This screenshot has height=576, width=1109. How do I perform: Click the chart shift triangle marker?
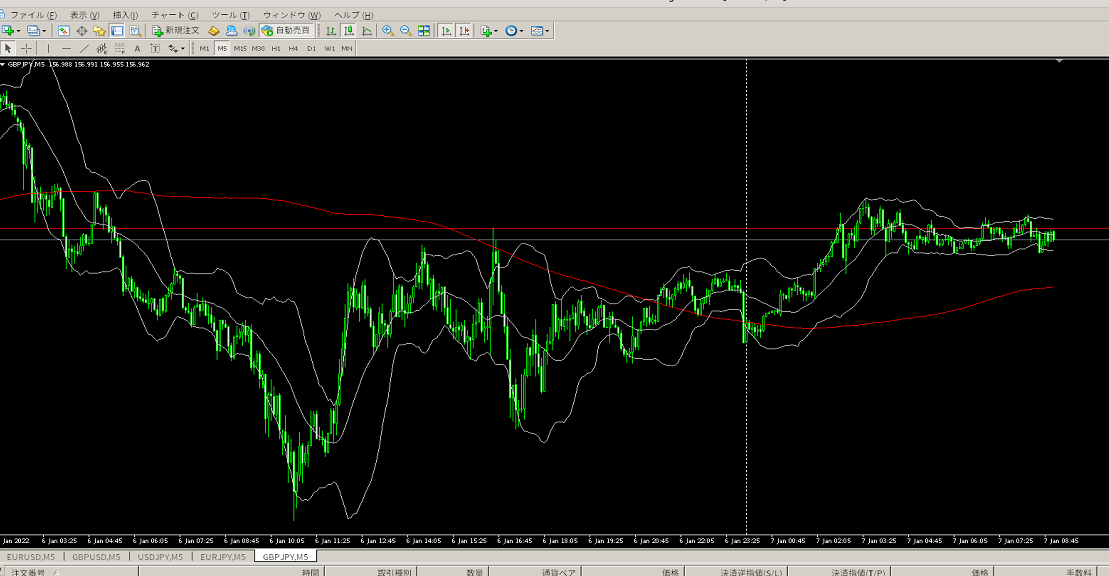[1059, 62]
